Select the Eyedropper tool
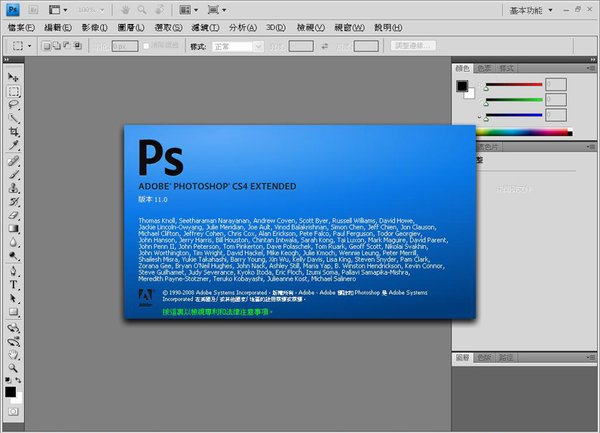 [13, 145]
